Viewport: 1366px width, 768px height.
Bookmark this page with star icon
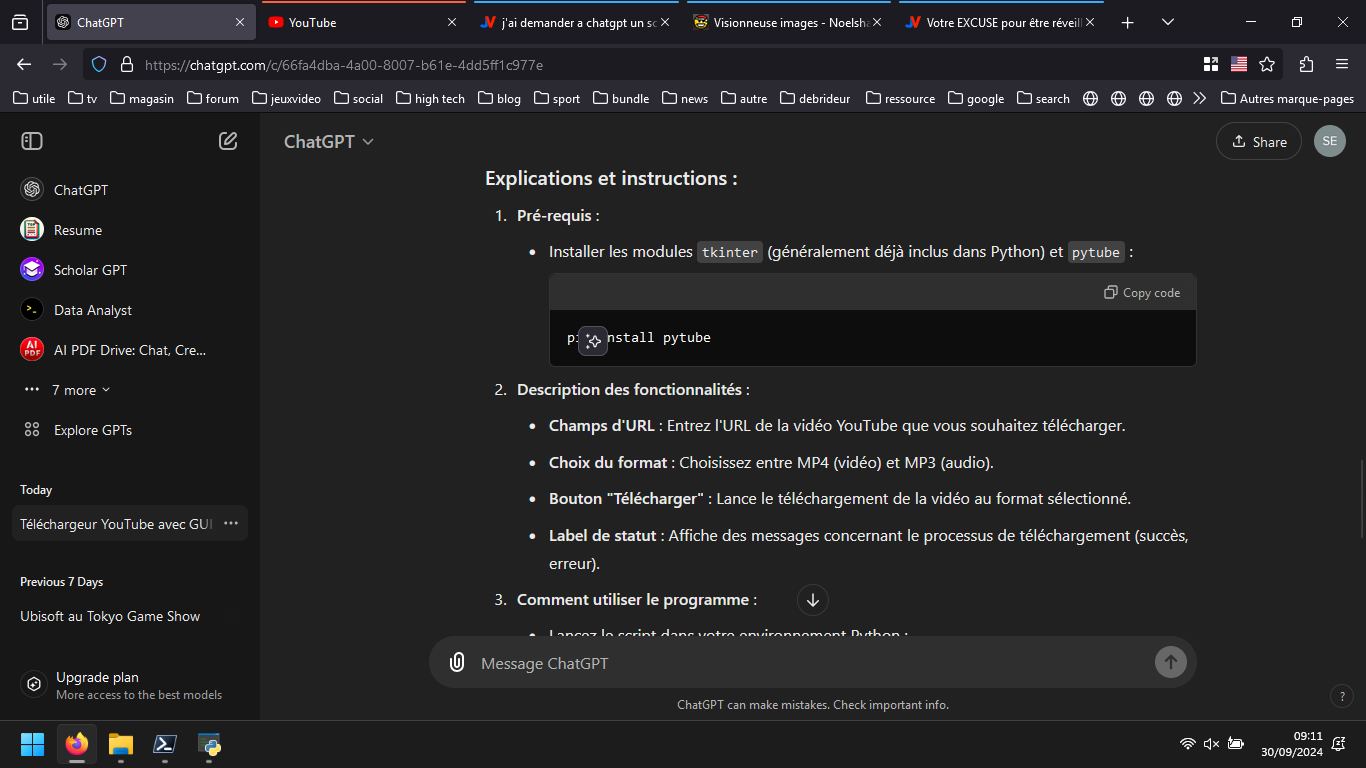(x=1267, y=64)
